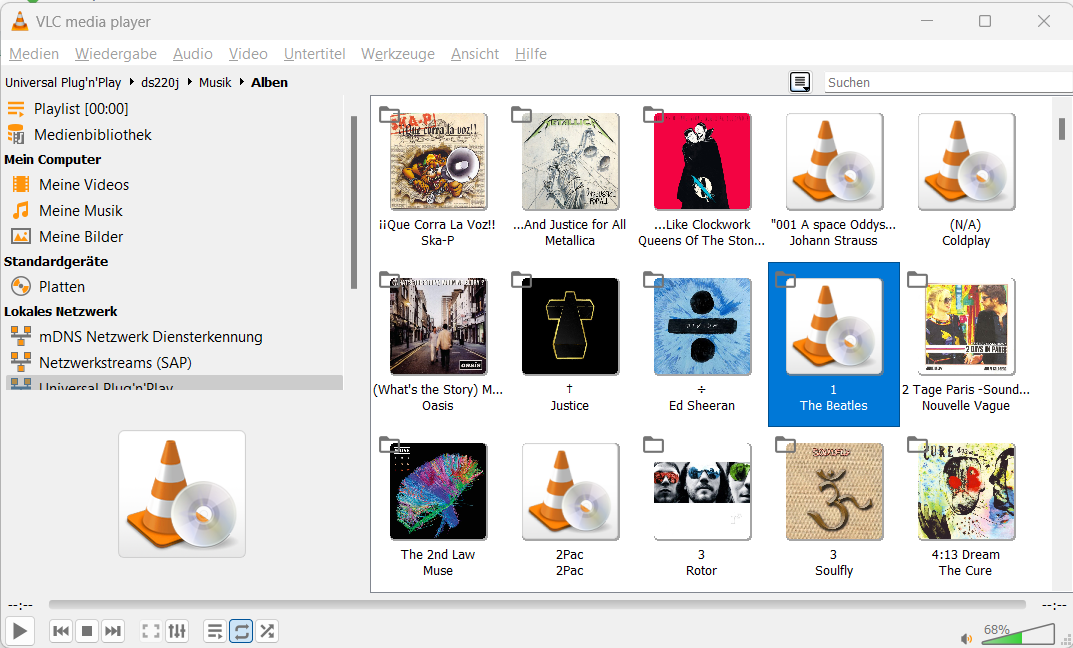The width and height of the screenshot is (1073, 648).
Task: Select album 1 by The Beatles
Action: [833, 344]
